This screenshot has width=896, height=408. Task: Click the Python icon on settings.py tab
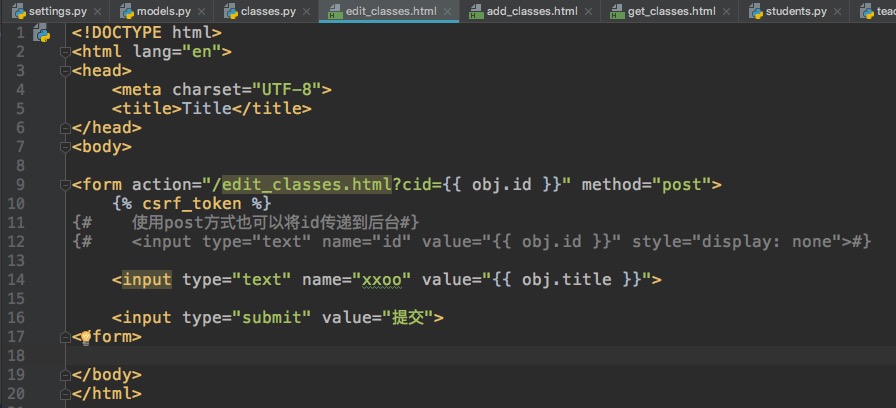pos(19,11)
